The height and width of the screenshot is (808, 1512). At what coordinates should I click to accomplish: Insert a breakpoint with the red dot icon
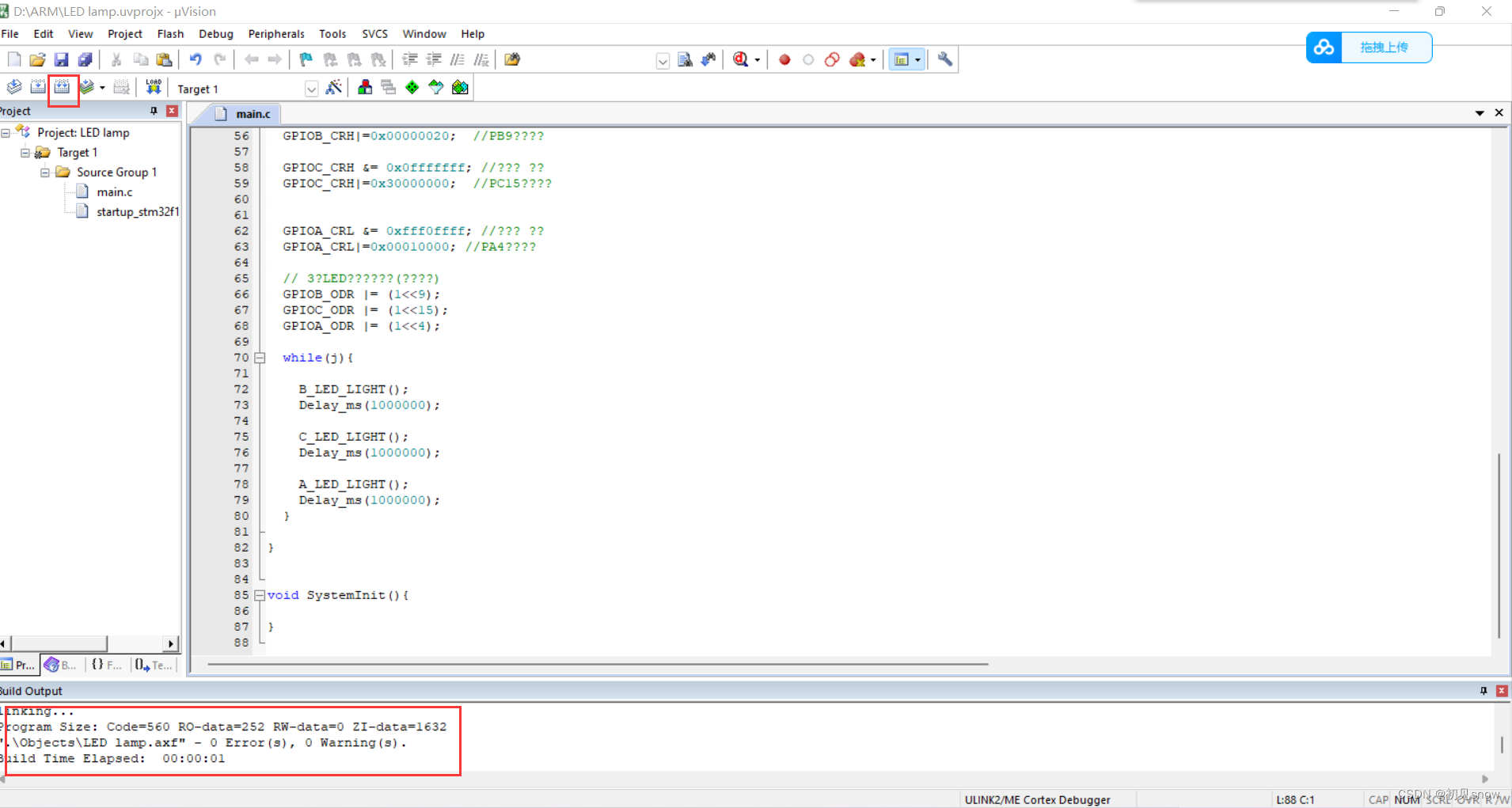784,59
